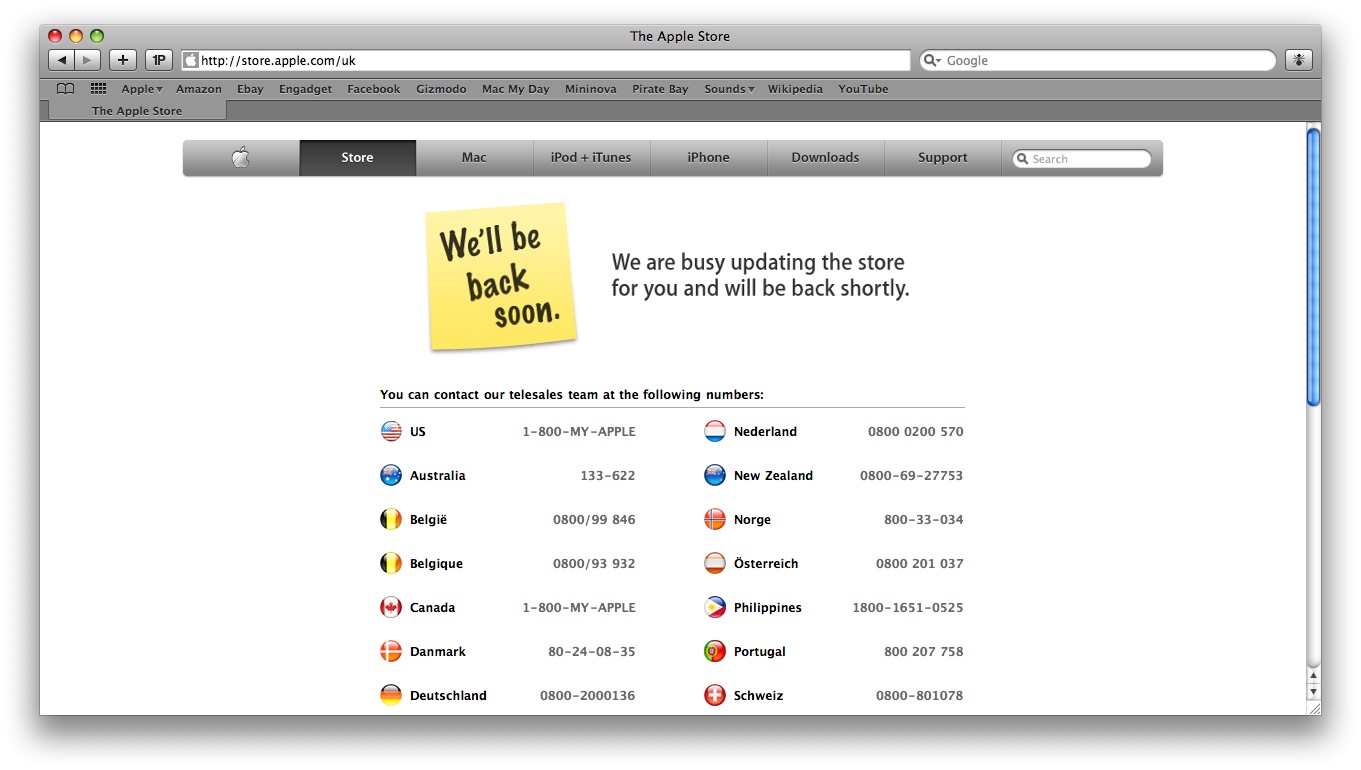Click the window resize corner grip
This screenshot has height=770, width=1361.
tap(1314, 708)
